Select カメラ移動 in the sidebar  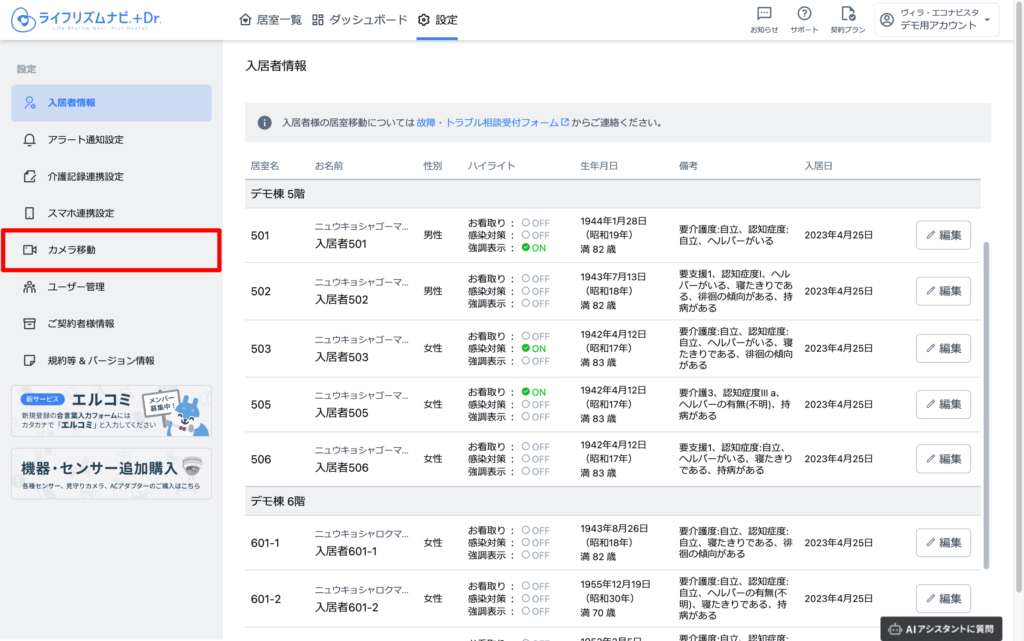[x=72, y=250]
